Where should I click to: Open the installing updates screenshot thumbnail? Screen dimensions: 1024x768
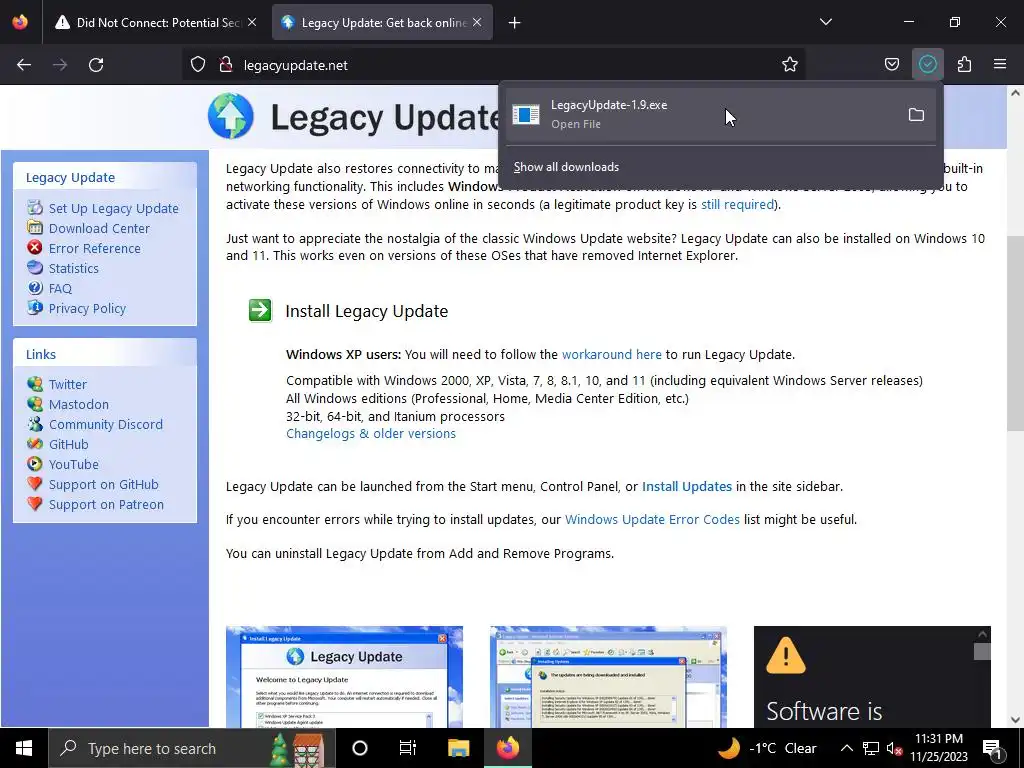pyautogui.click(x=609, y=677)
